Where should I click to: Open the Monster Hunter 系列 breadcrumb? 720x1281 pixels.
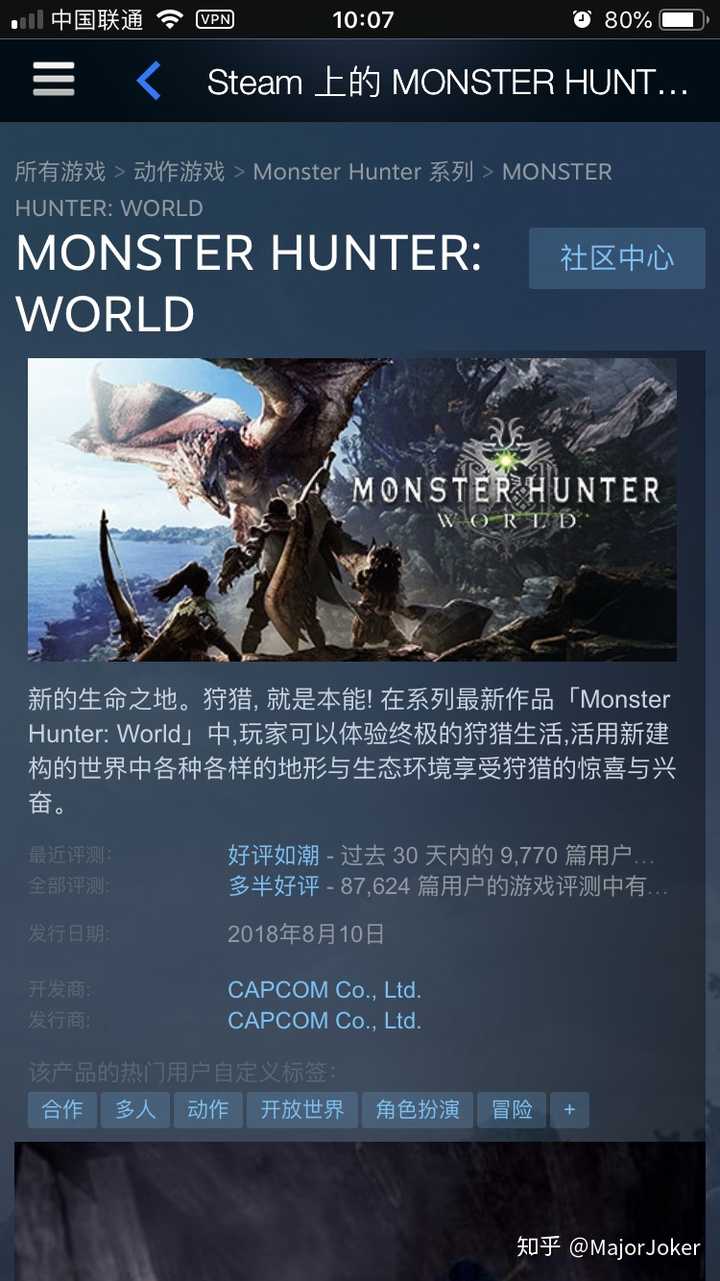[363, 171]
